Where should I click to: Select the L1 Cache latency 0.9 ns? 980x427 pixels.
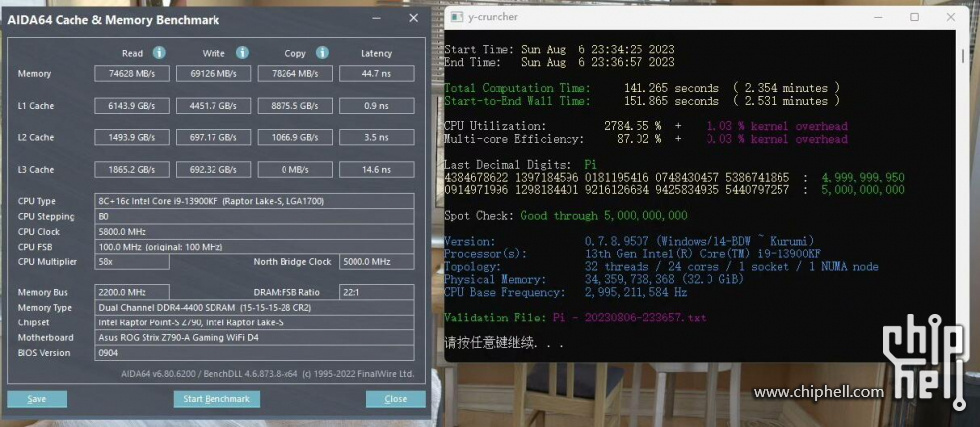tap(376, 106)
